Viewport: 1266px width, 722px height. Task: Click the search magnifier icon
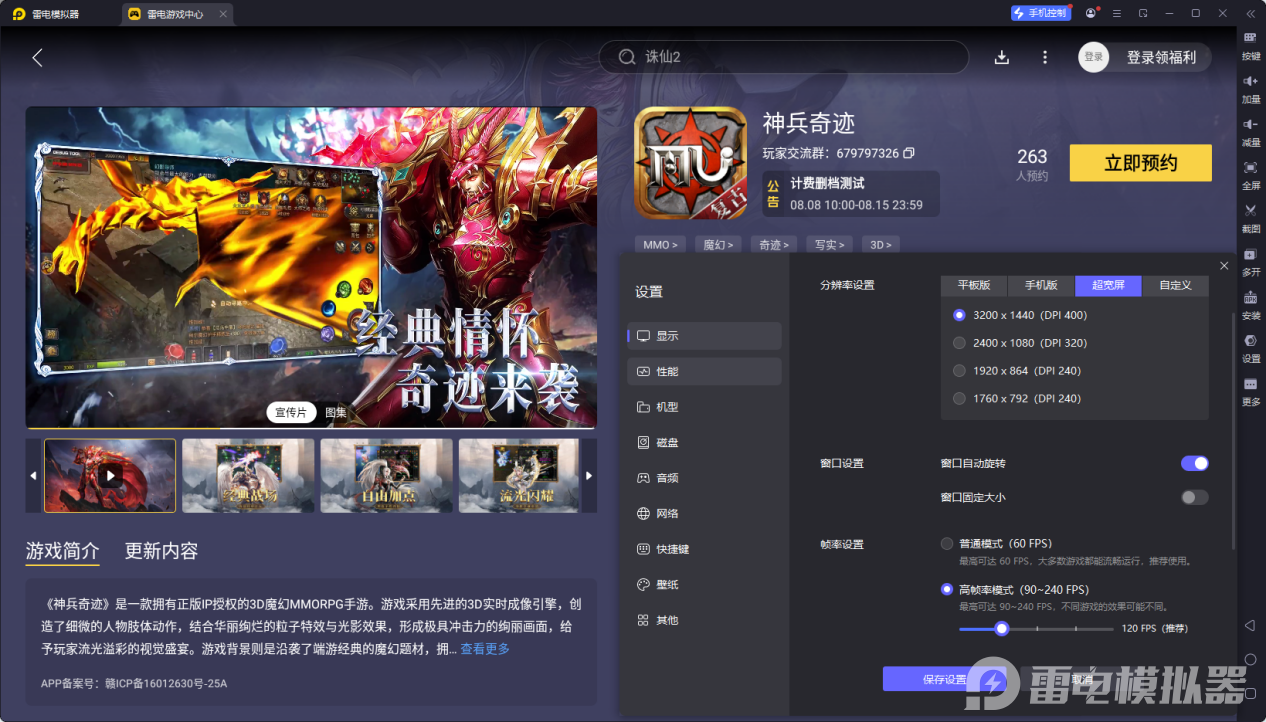tap(627, 57)
